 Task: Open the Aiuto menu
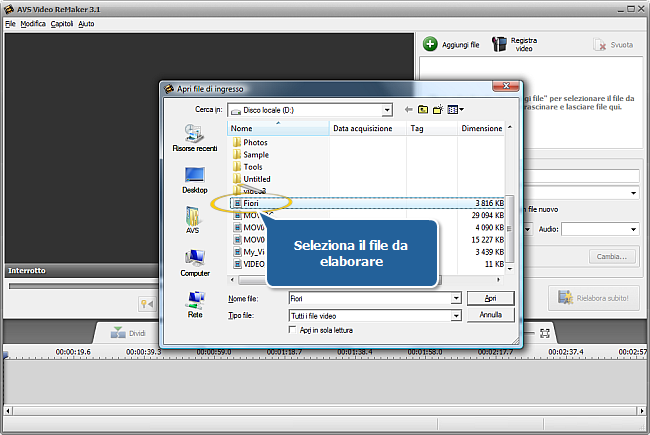[x=86, y=24]
